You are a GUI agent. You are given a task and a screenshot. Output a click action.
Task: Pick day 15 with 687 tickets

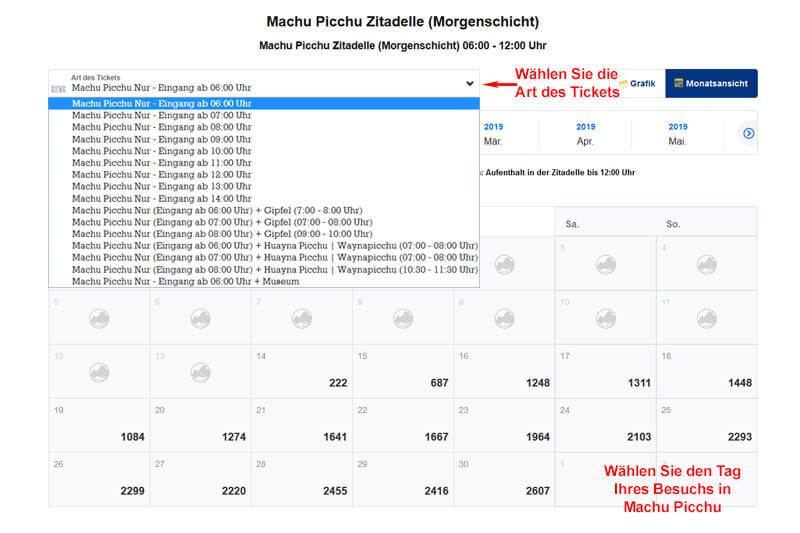pos(403,371)
